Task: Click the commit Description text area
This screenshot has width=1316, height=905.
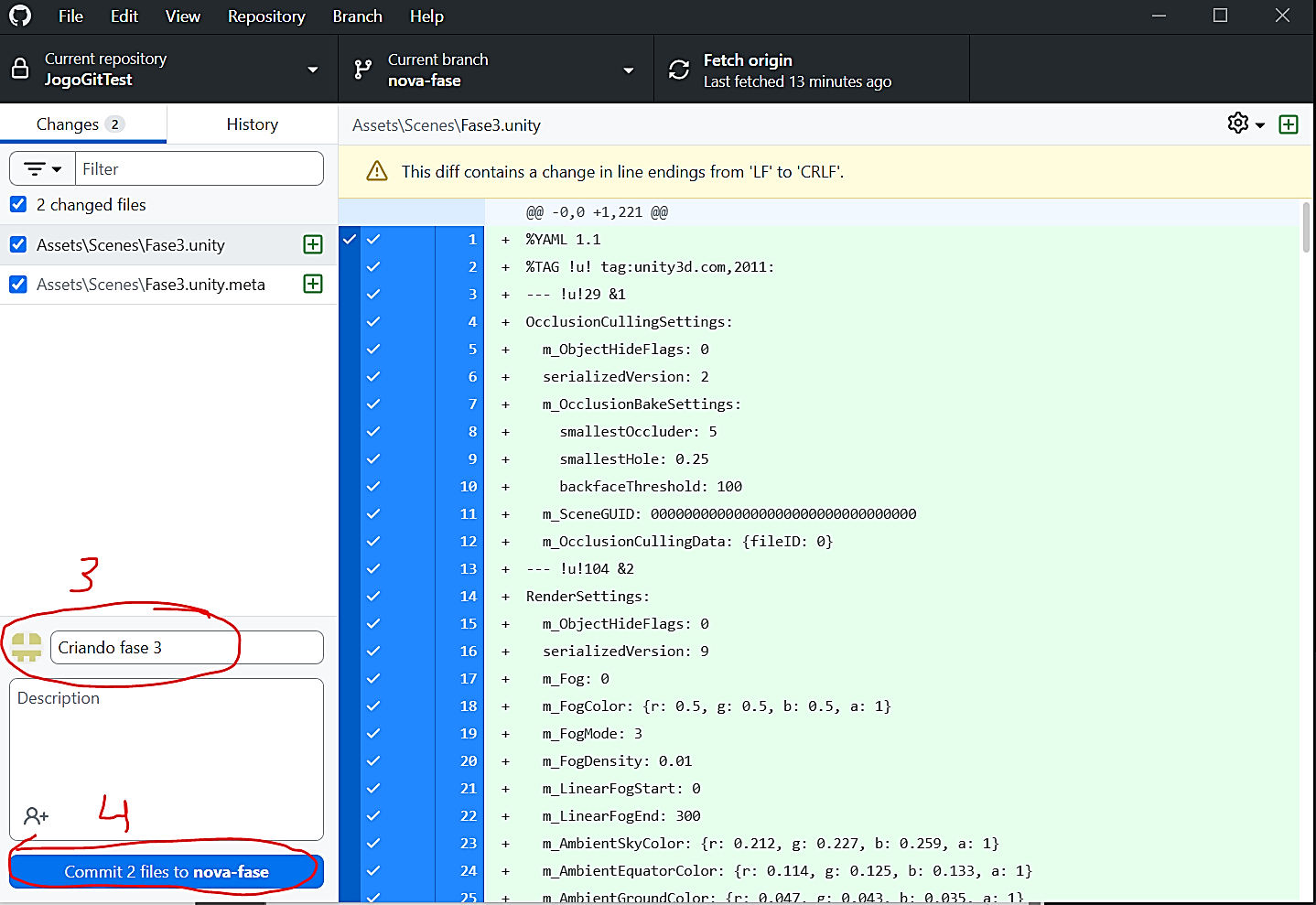Action: [167, 746]
